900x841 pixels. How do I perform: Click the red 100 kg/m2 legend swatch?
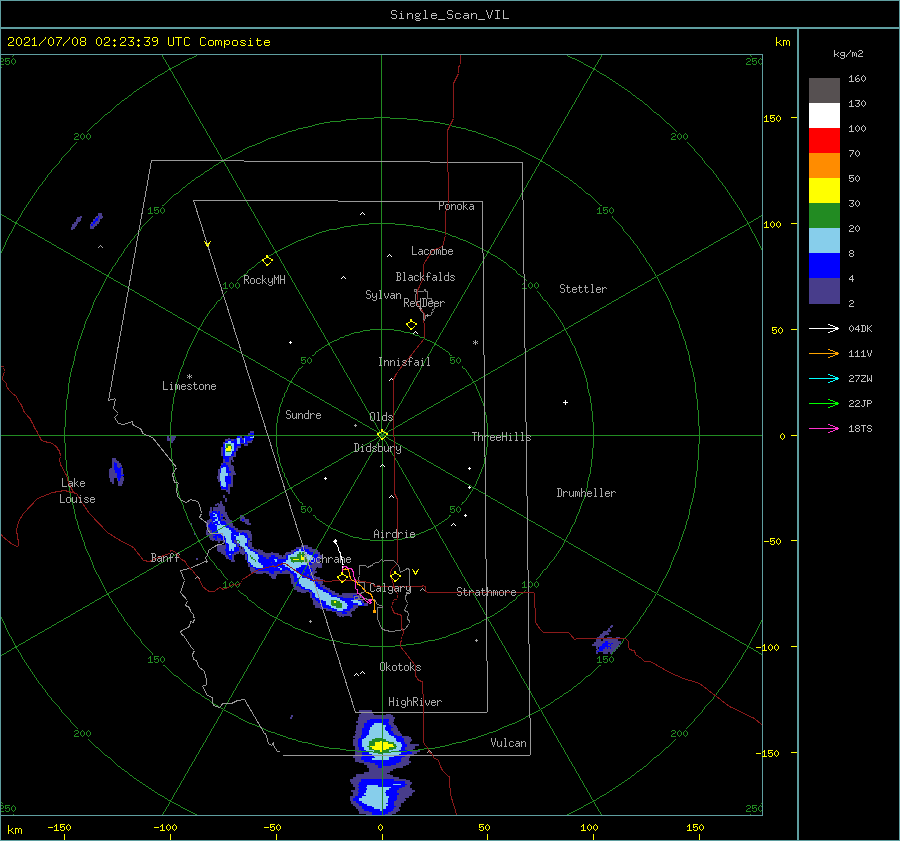(824, 141)
